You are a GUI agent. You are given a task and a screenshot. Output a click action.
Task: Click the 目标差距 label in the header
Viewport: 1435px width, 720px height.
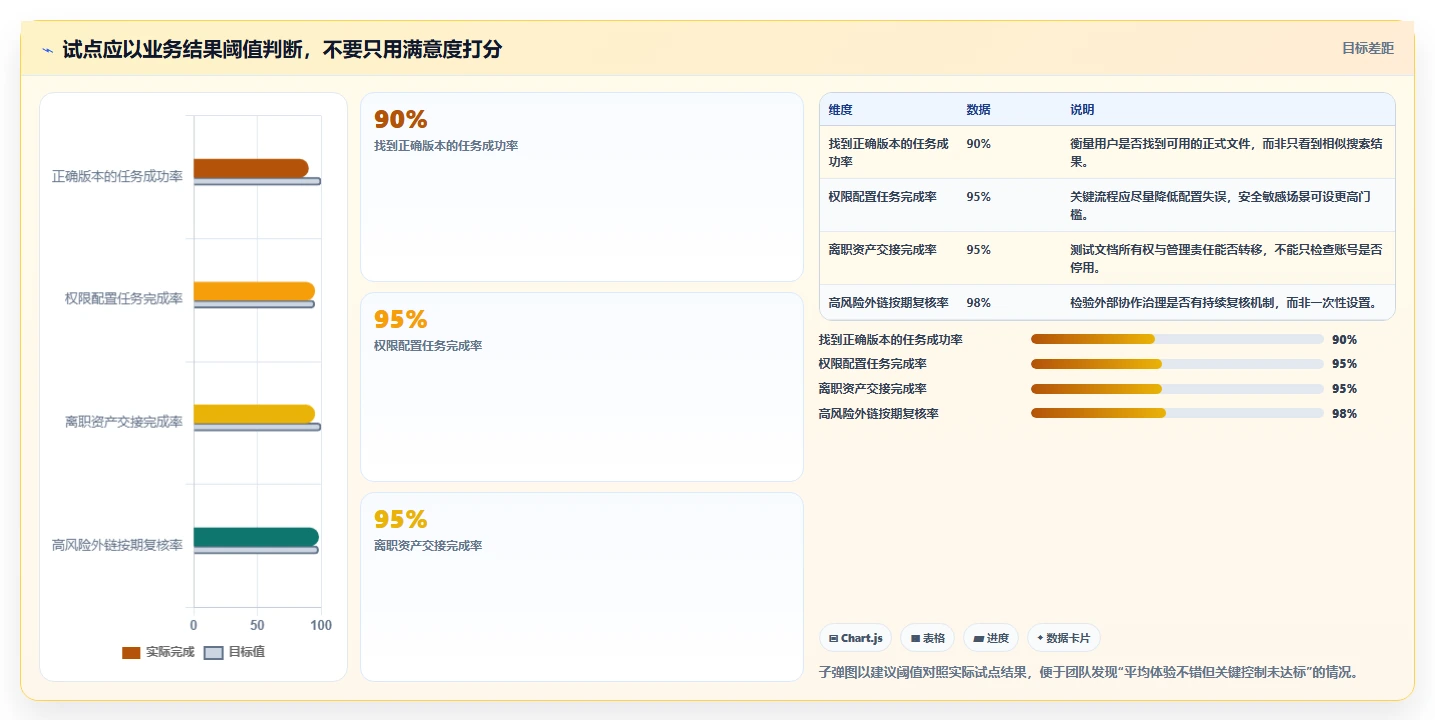click(x=1367, y=48)
